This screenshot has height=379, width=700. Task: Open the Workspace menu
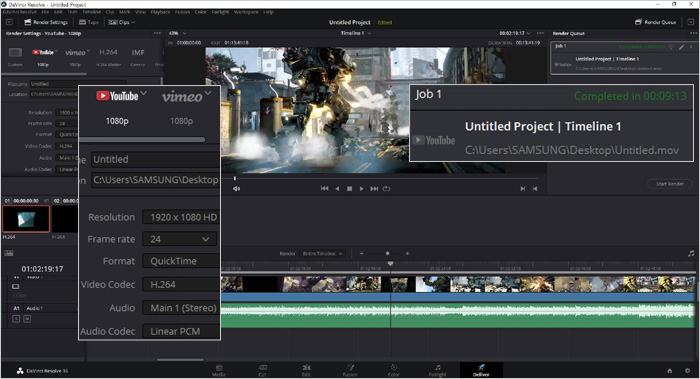246,12
